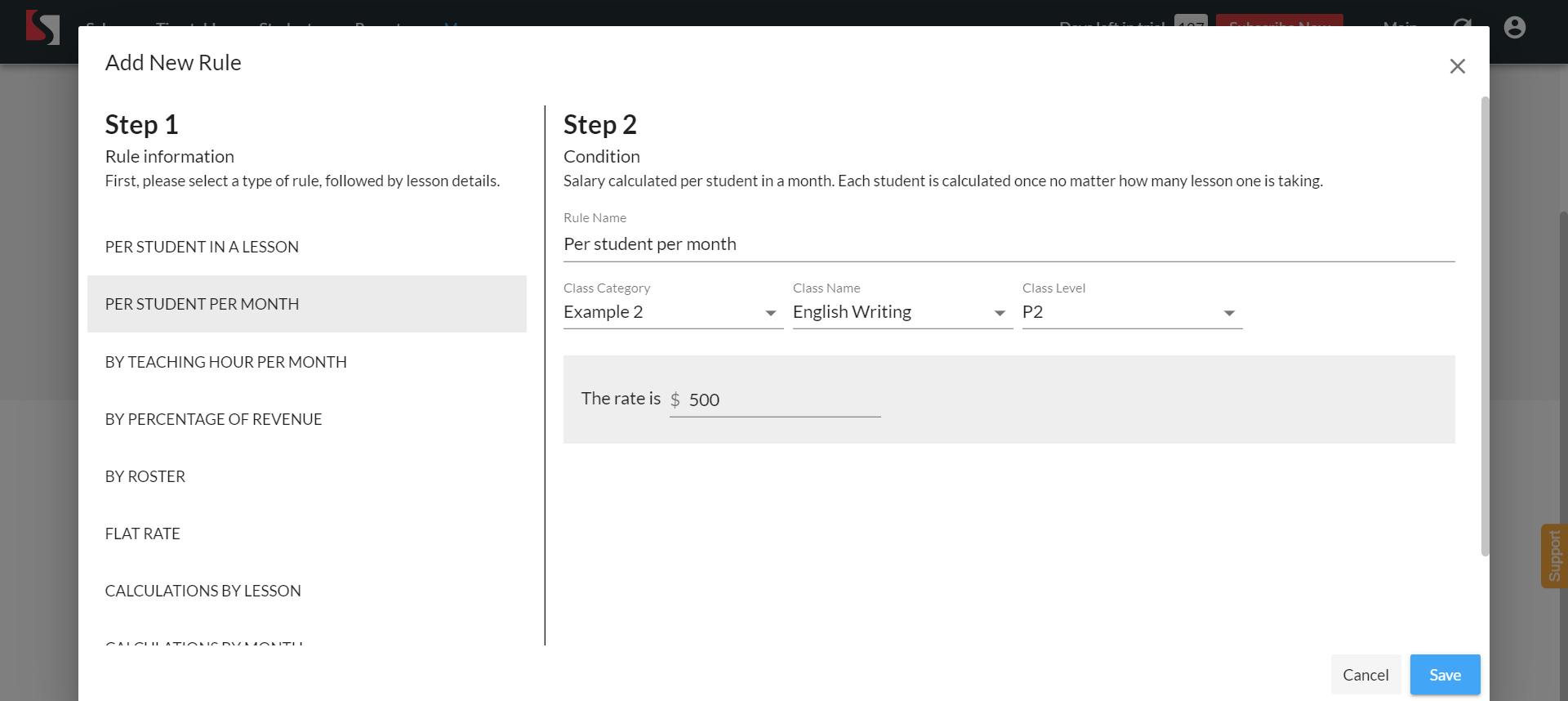1568x701 pixels.
Task: Open the Class Category dropdown
Action: coord(673,312)
